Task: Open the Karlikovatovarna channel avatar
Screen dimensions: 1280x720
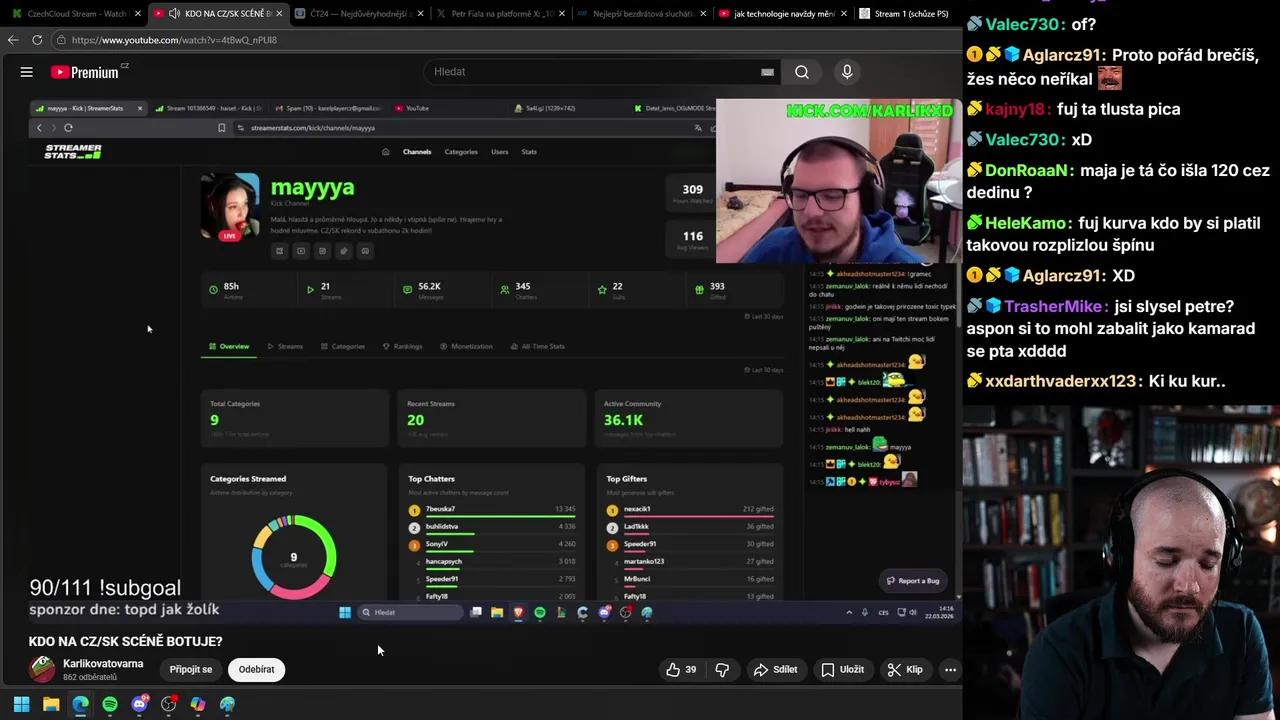Action: click(x=42, y=669)
